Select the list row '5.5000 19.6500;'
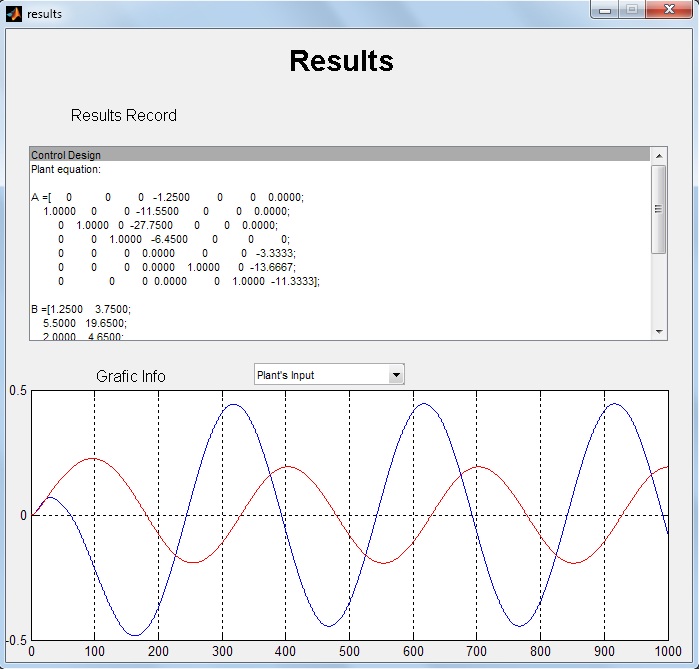The image size is (699, 669). tap(86, 324)
